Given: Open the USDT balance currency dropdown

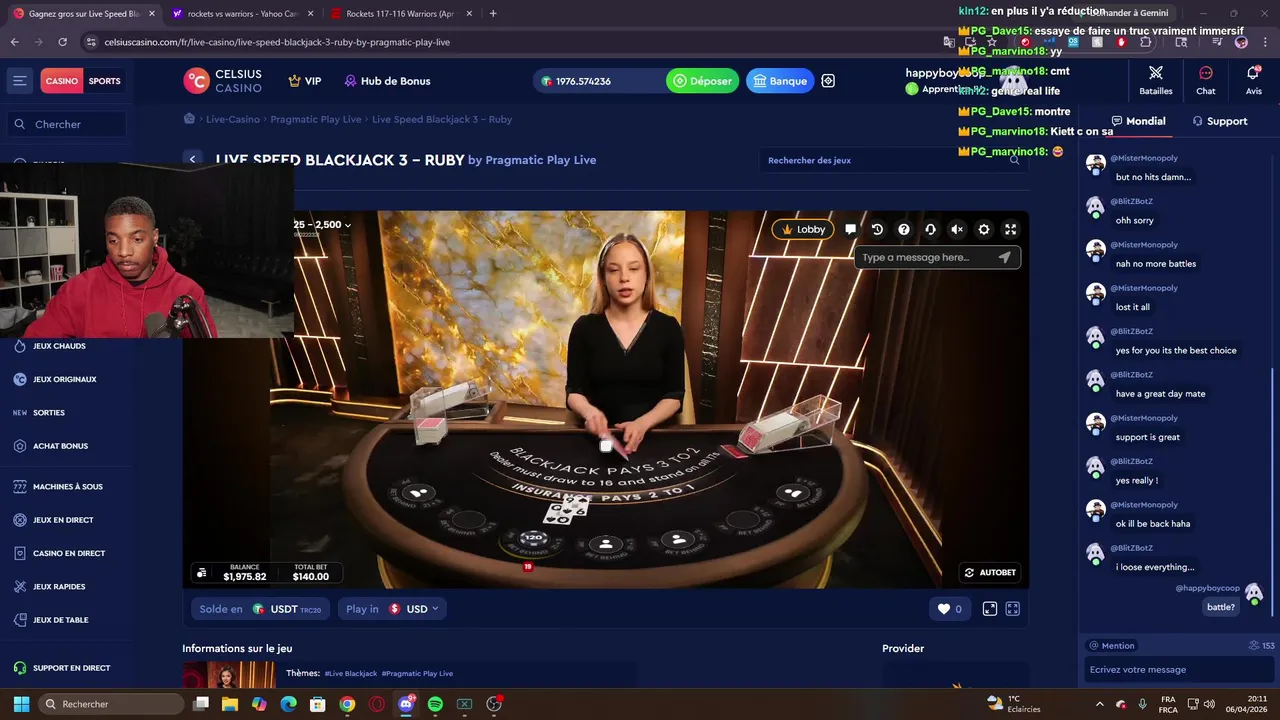Looking at the screenshot, I should tap(260, 609).
